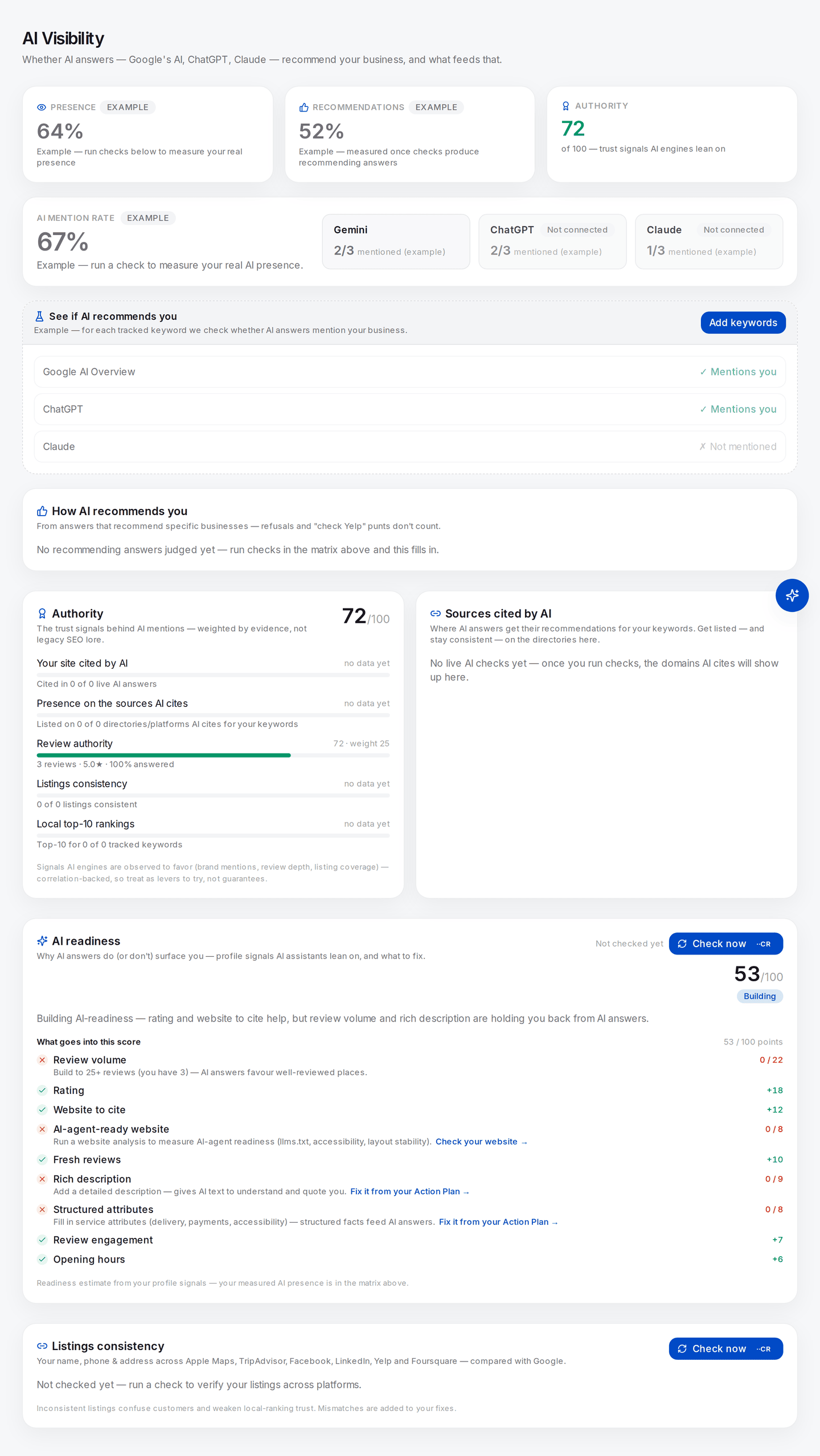Click the eye icon next to PRESENCE
The image size is (820, 1456).
42,107
